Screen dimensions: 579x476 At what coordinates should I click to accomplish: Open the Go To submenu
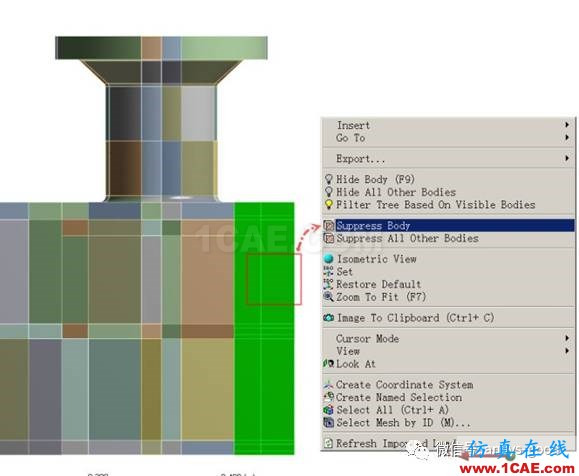click(x=448, y=138)
